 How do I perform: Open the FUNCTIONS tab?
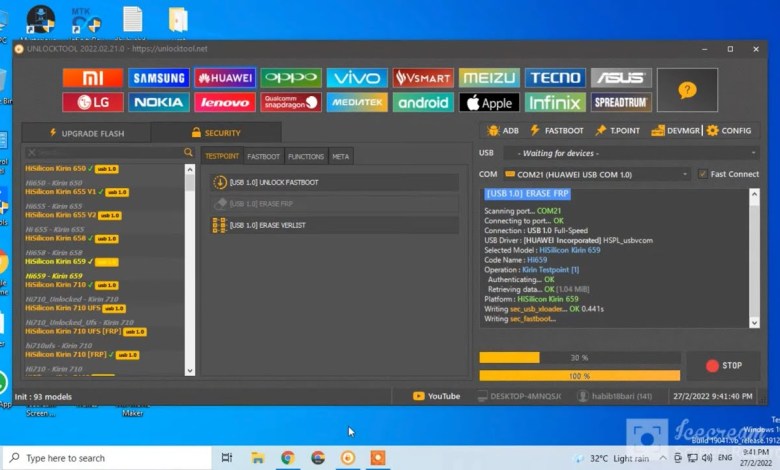(x=305, y=157)
